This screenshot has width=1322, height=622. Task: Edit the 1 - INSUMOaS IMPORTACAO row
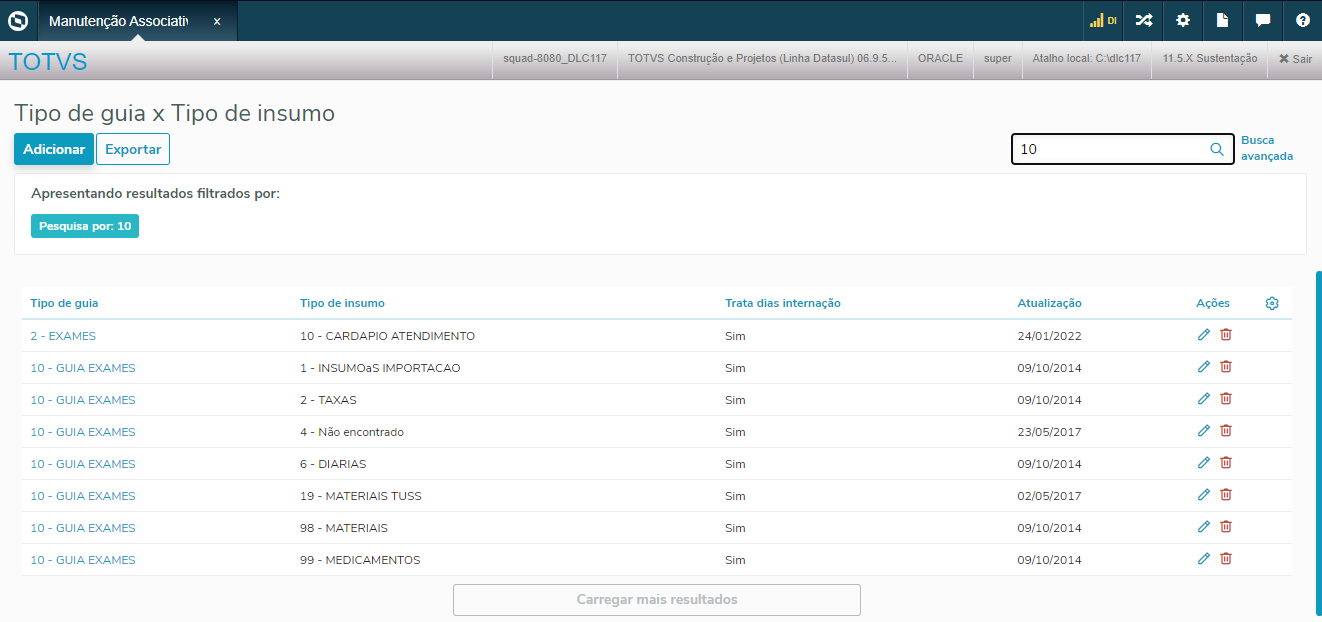coord(1204,367)
